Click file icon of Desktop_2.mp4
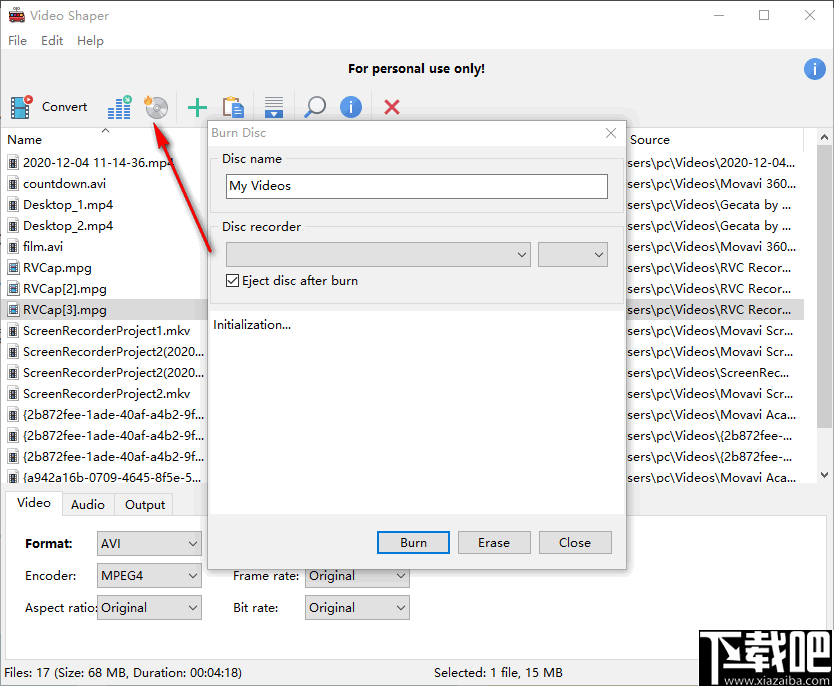This screenshot has height=686, width=834. (13, 226)
